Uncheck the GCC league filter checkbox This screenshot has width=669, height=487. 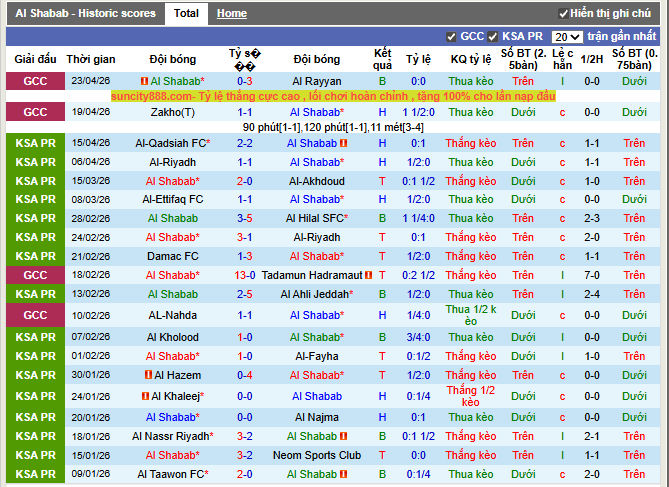click(x=452, y=36)
